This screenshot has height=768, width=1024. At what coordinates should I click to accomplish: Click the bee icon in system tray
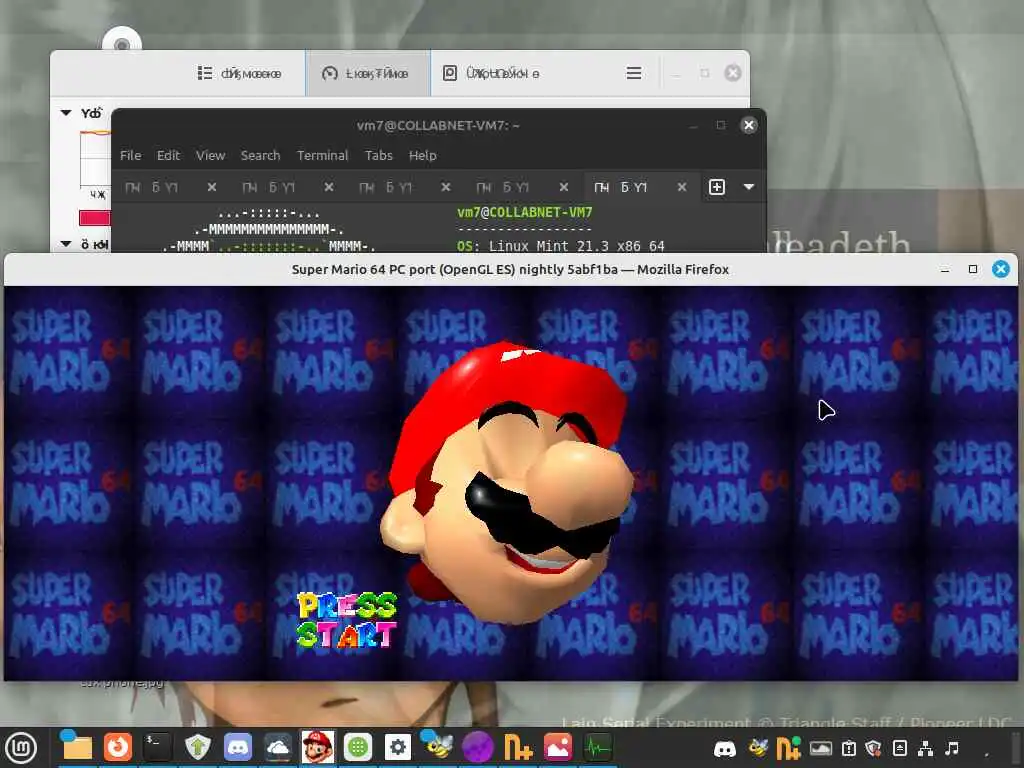click(758, 748)
